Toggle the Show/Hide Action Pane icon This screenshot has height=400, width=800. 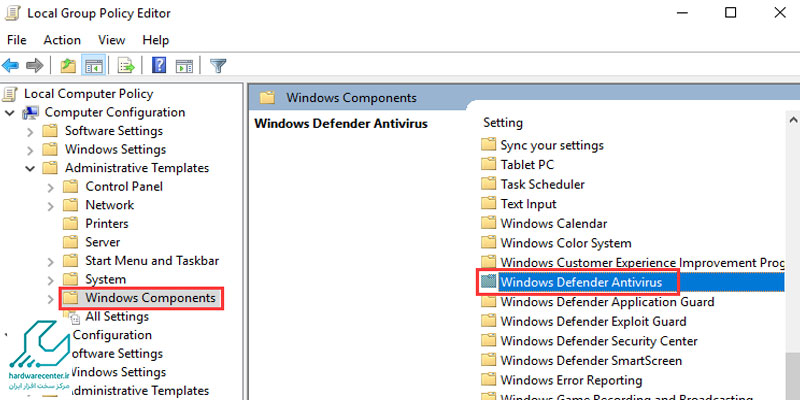(x=184, y=66)
